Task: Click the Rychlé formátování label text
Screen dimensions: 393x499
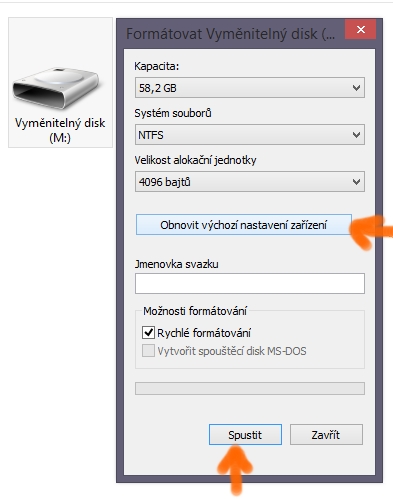Action: click(204, 333)
